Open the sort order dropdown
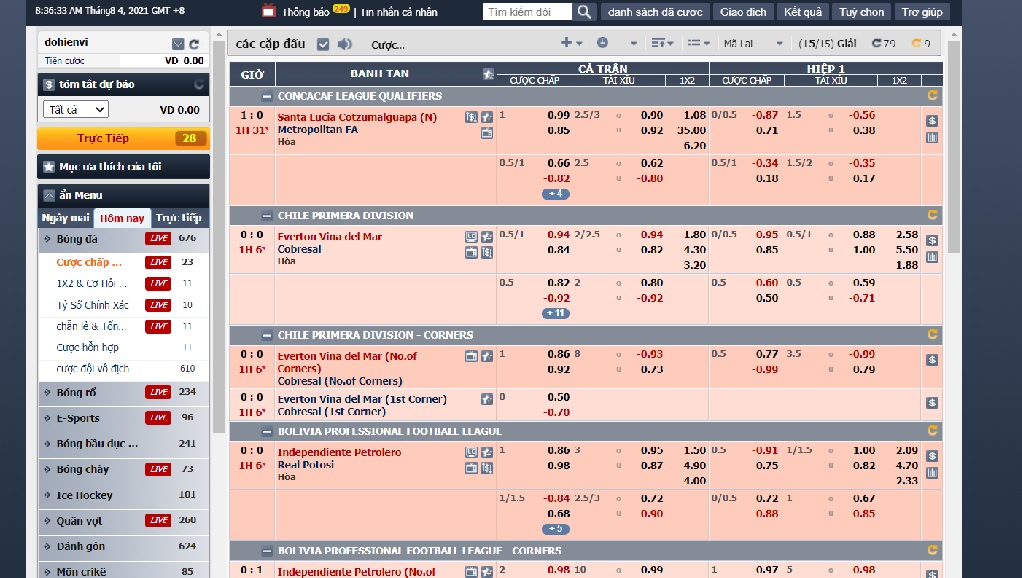1022x578 pixels. [x=662, y=43]
